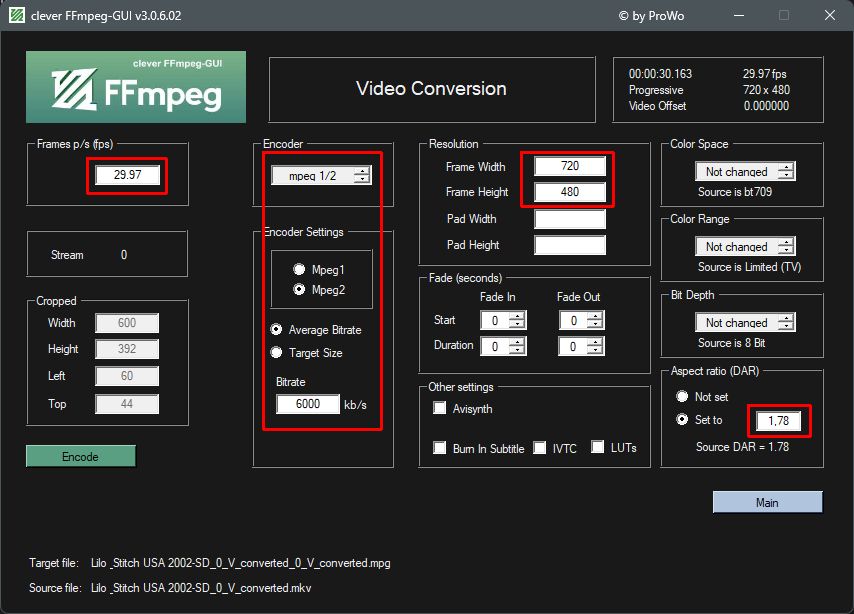
Task: Enable the Avisynth checkbox
Action: pos(440,408)
